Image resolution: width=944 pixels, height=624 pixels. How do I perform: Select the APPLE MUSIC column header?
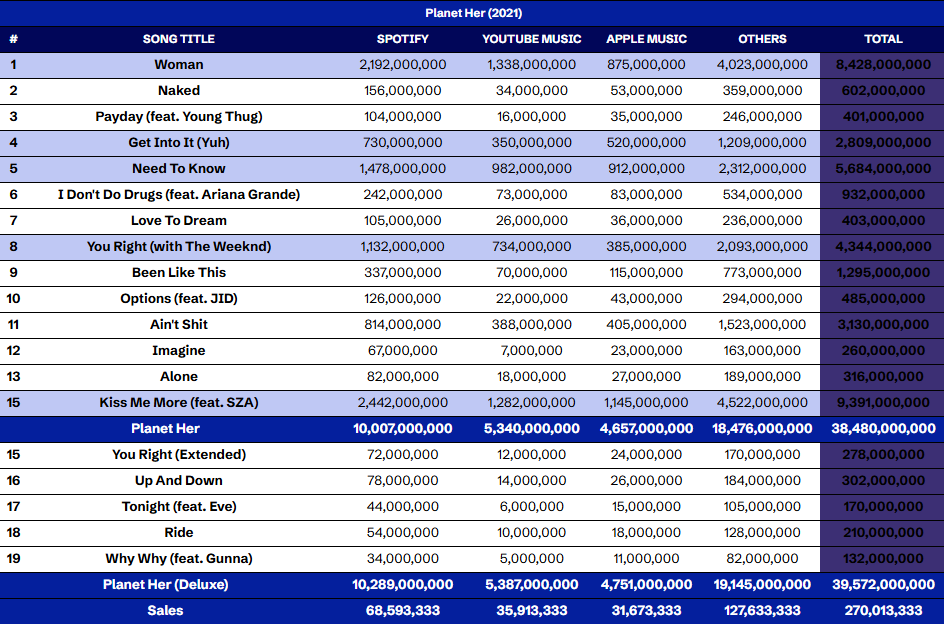(x=647, y=39)
